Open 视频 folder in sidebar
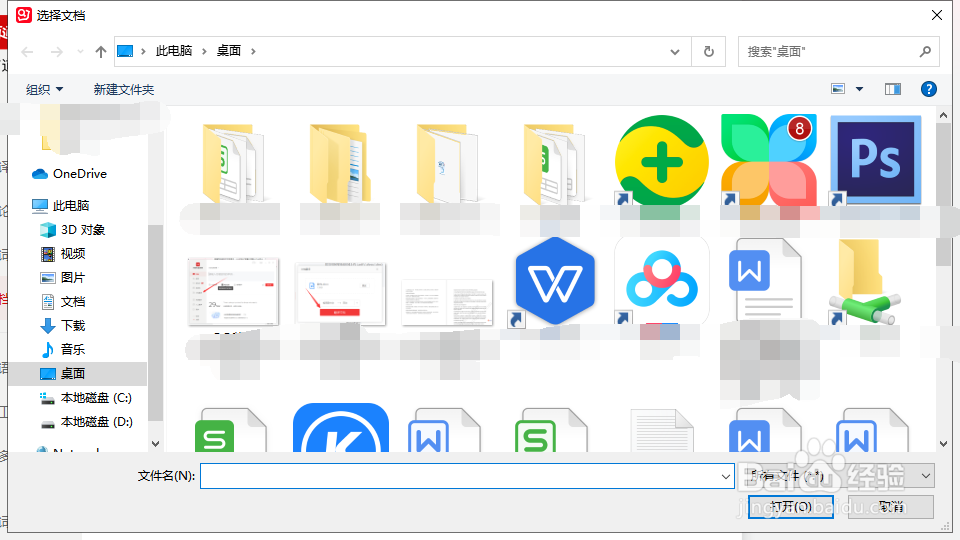Screen dimensions: 960x540 (x=62, y=253)
